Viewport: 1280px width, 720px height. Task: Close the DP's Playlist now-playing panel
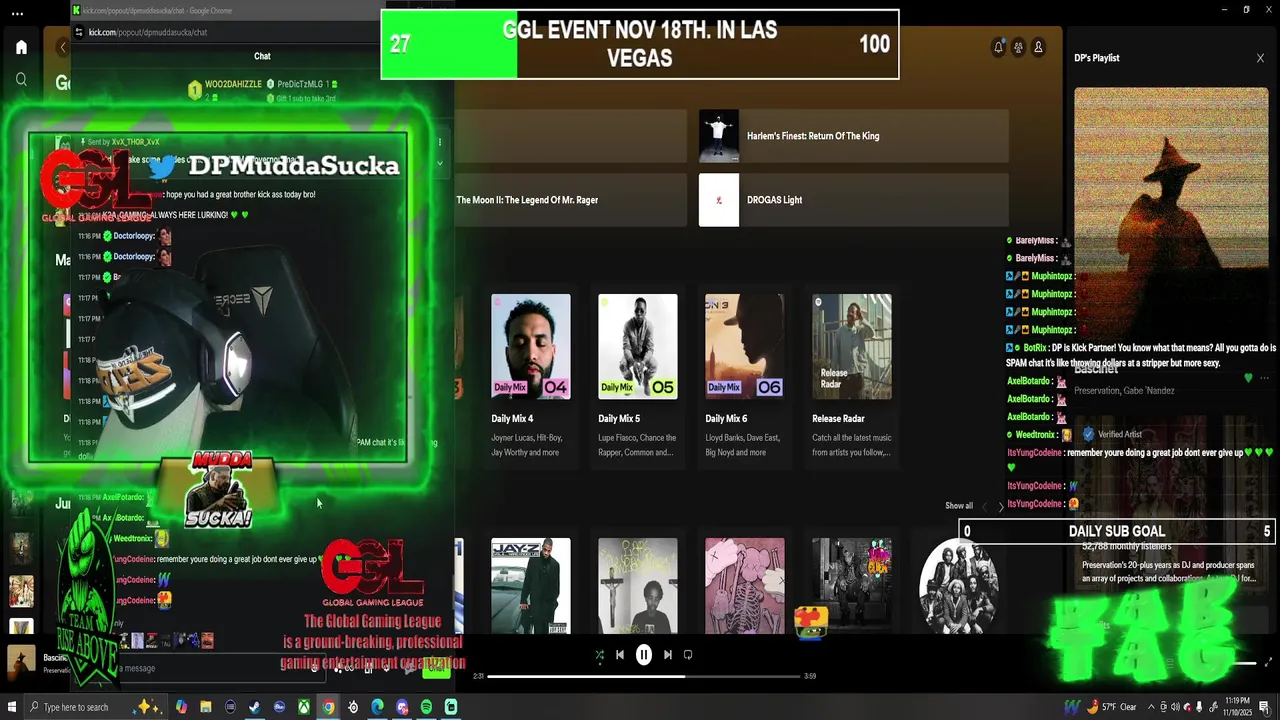click(x=1260, y=58)
